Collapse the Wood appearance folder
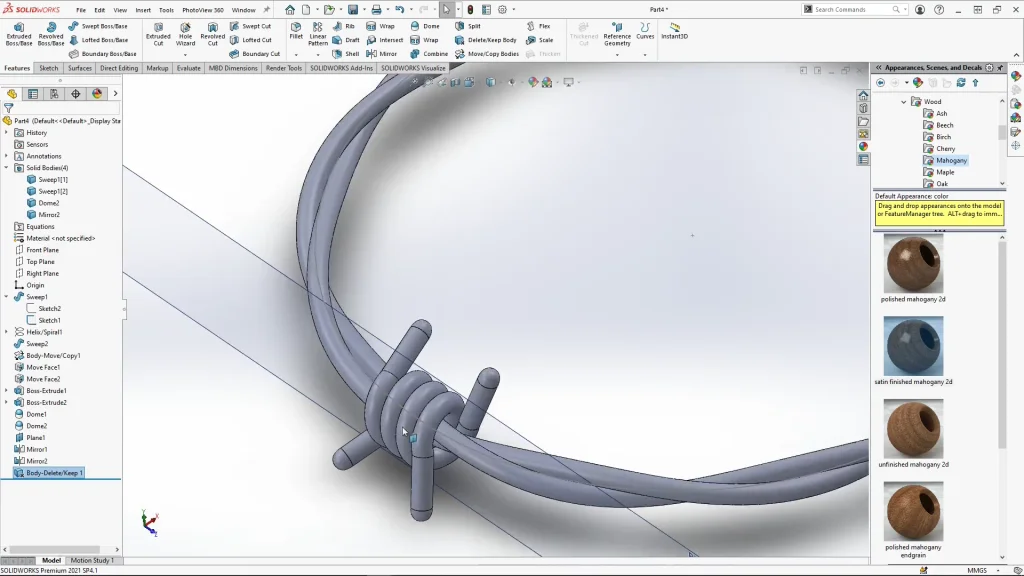Screen dimensions: 1024x576 click(x=904, y=102)
